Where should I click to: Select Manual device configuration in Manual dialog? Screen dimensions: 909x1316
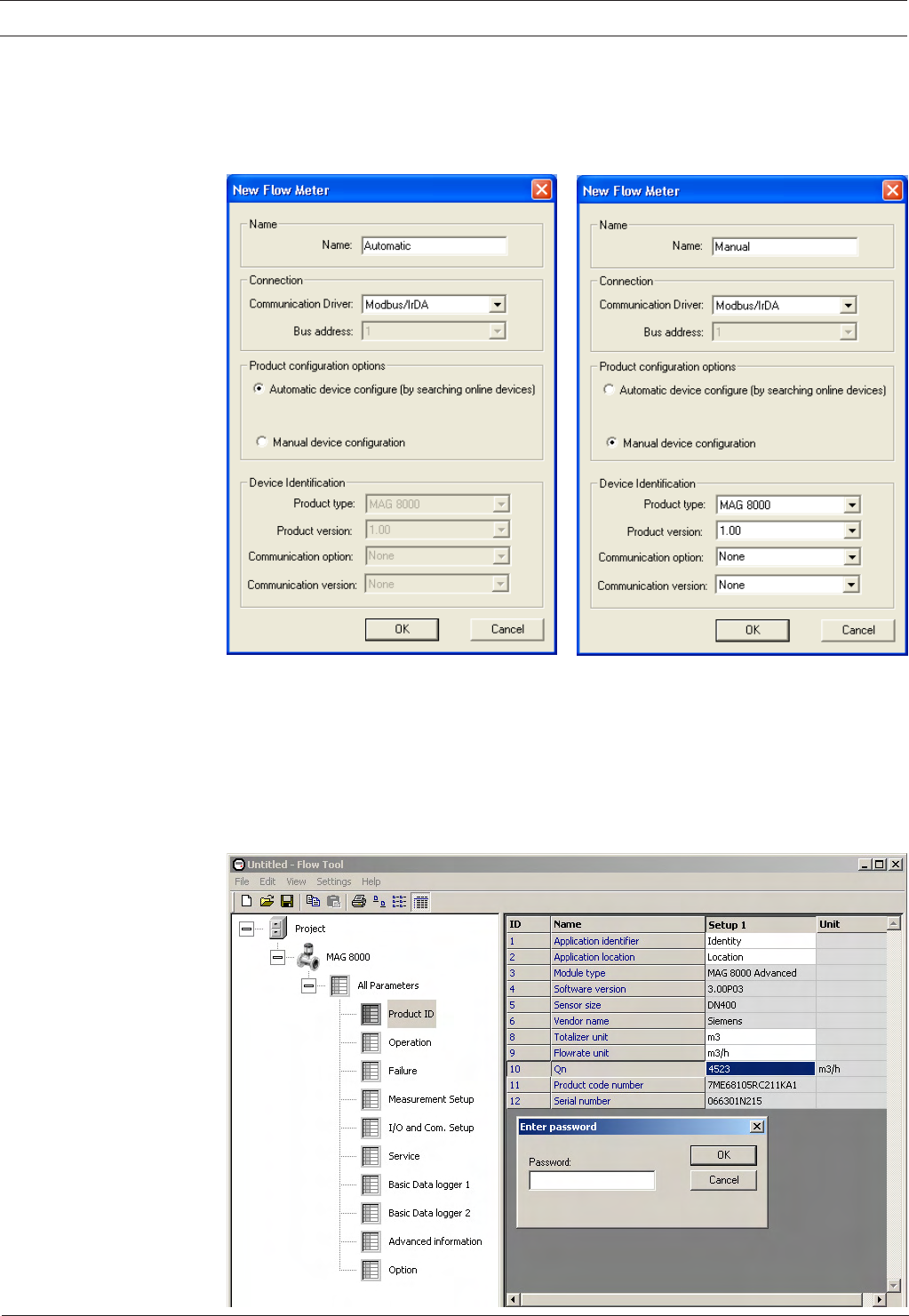coord(611,443)
